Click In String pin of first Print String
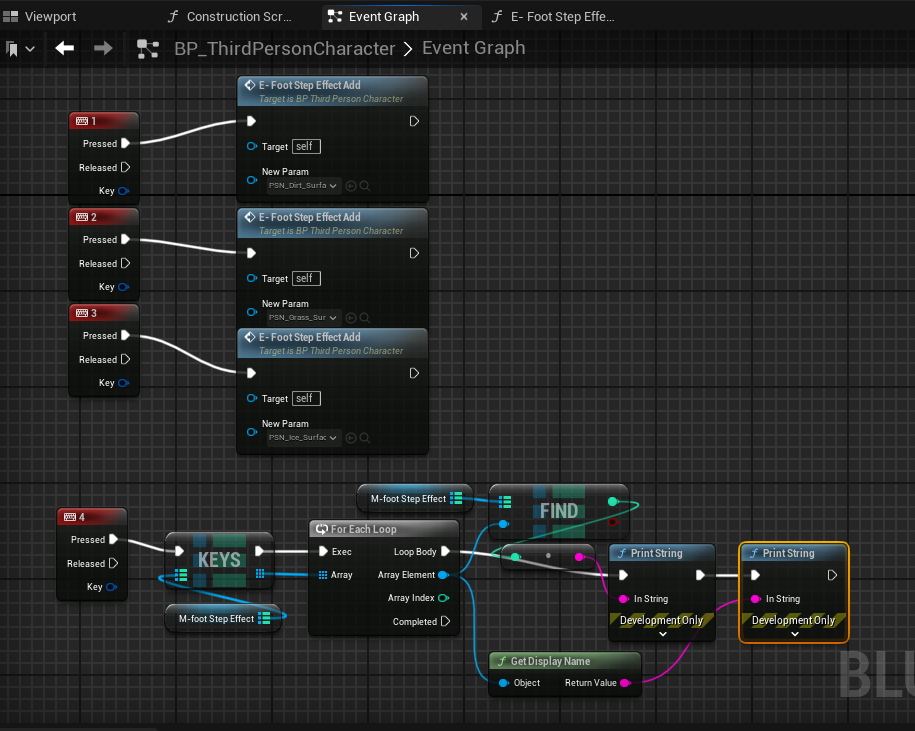Screen dimensions: 915x731 (x=623, y=599)
